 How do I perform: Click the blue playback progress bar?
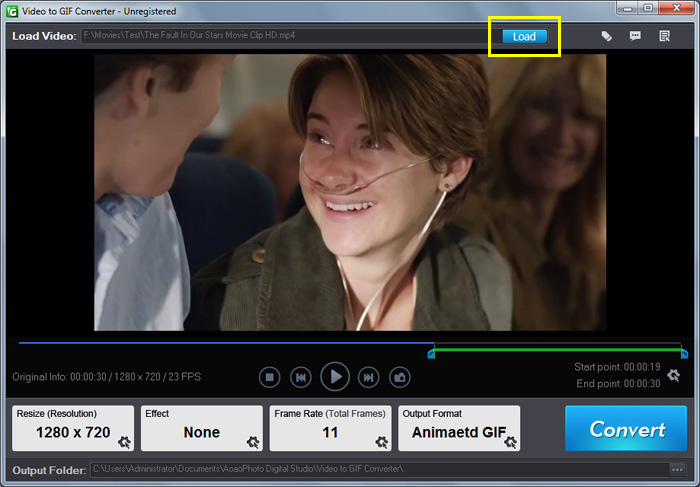(x=226, y=343)
